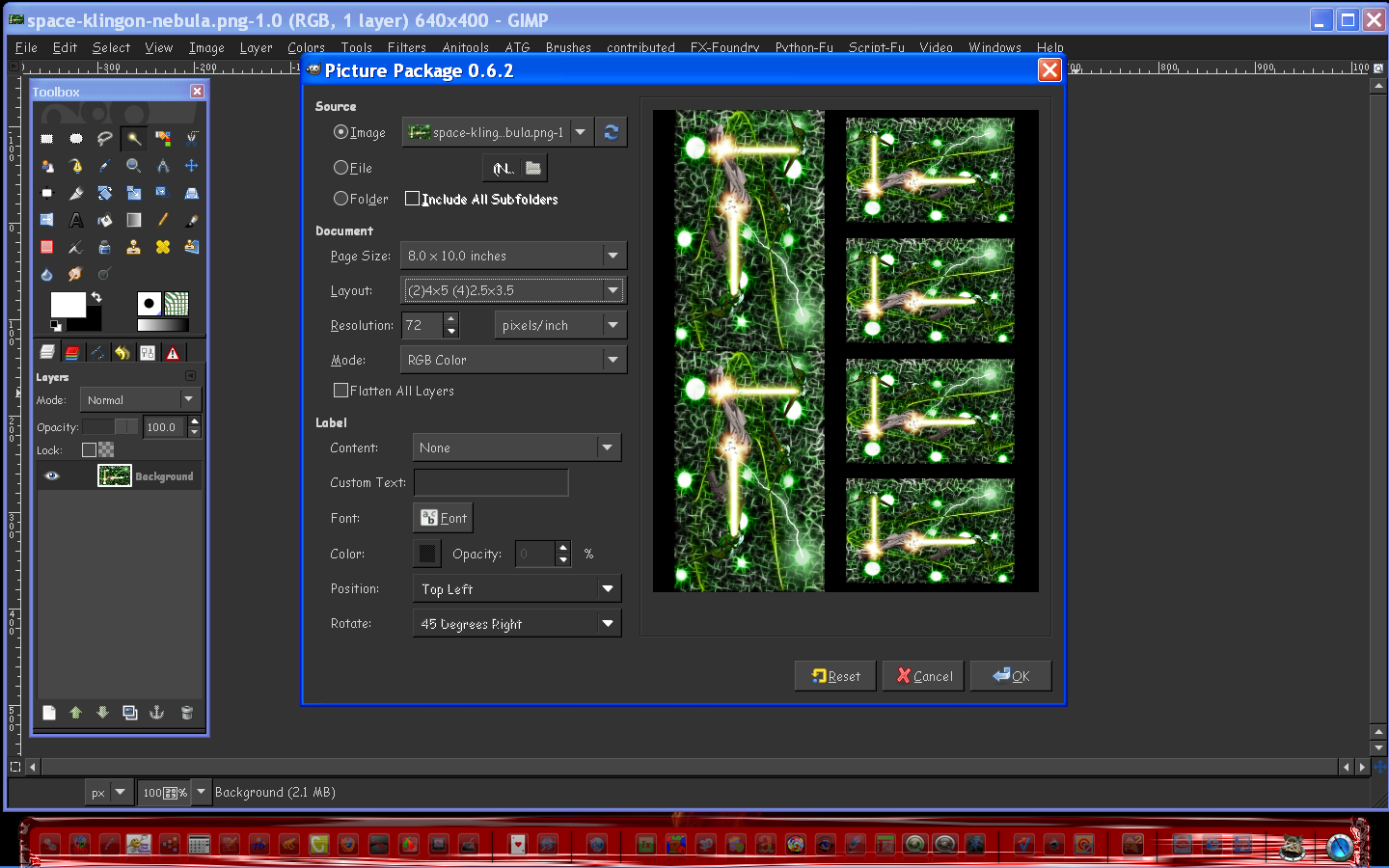The width and height of the screenshot is (1389, 868).
Task: Delete layer using trash icon
Action: tap(187, 713)
